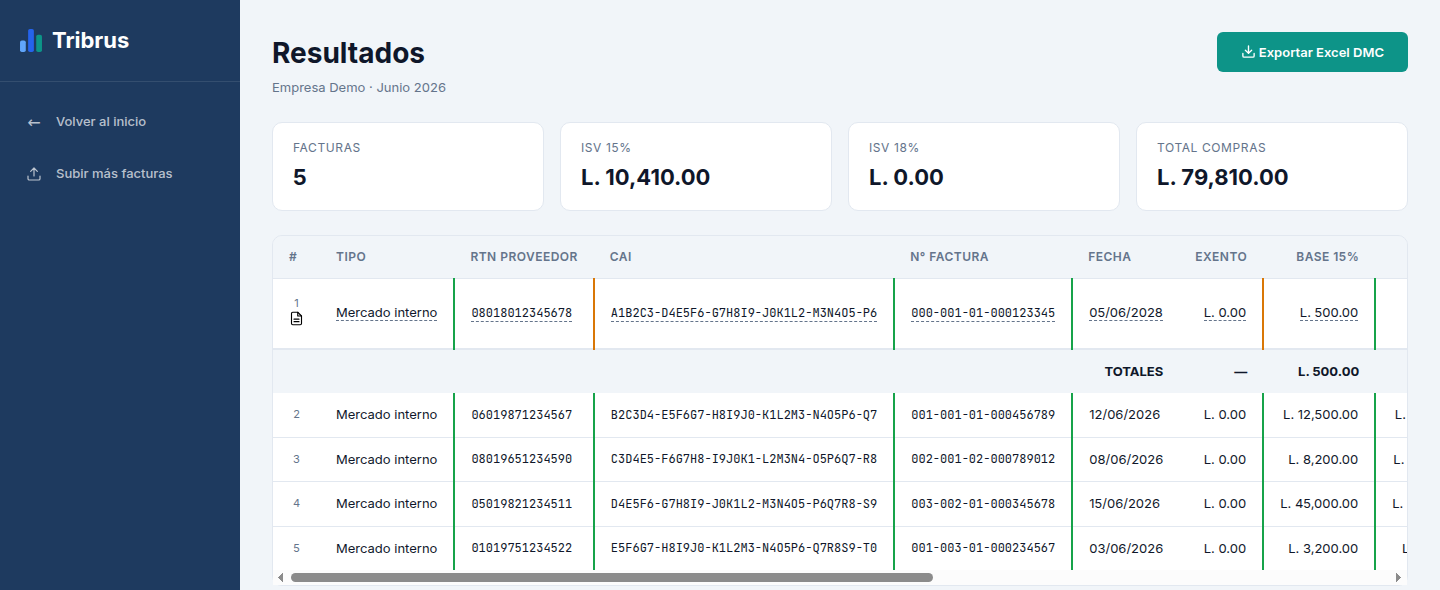Image resolution: width=1440 pixels, height=590 pixels.
Task: Click the download icon in the Exportar Excel DMC button
Action: (x=1248, y=52)
